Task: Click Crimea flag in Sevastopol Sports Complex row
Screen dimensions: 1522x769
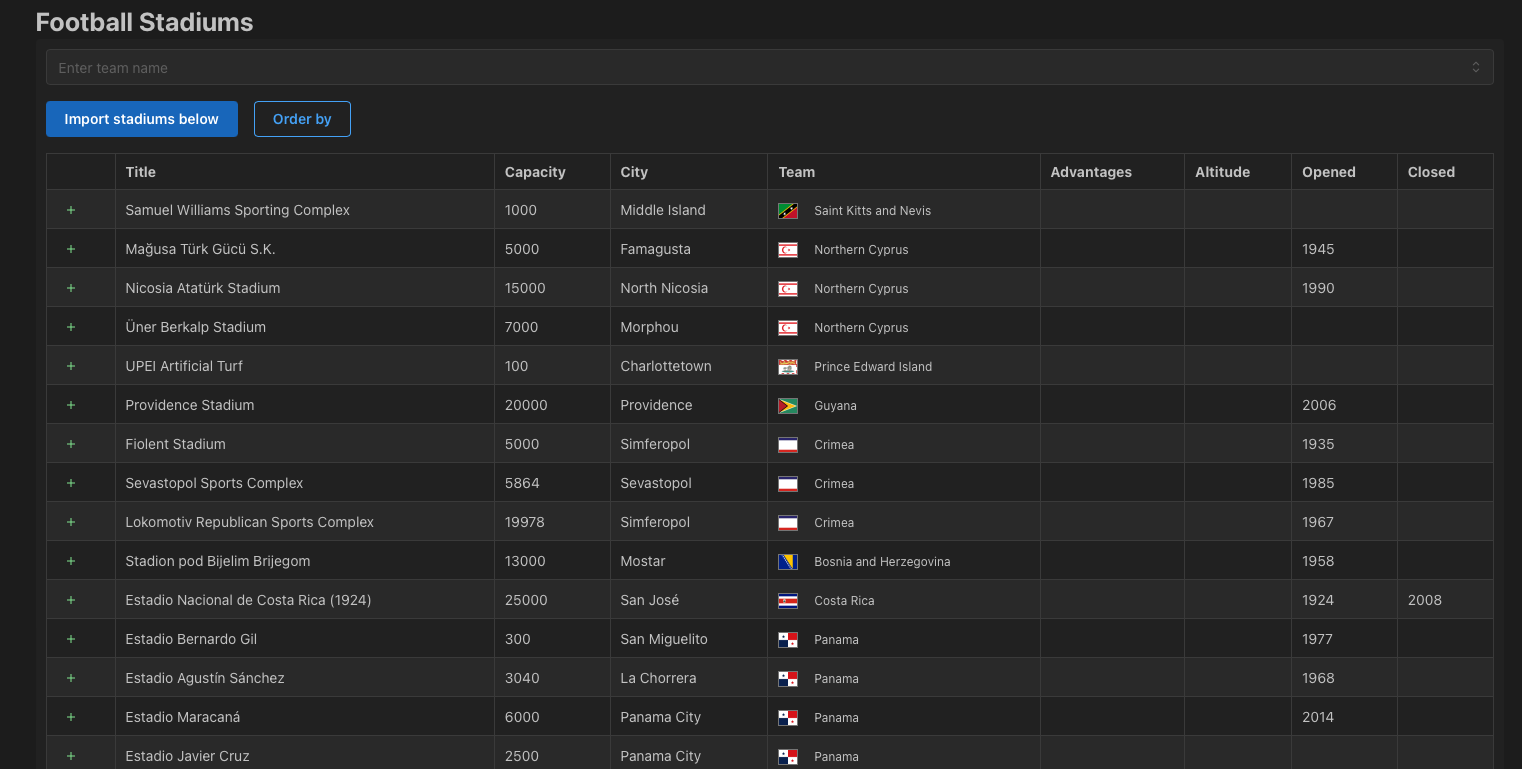Action: (788, 484)
